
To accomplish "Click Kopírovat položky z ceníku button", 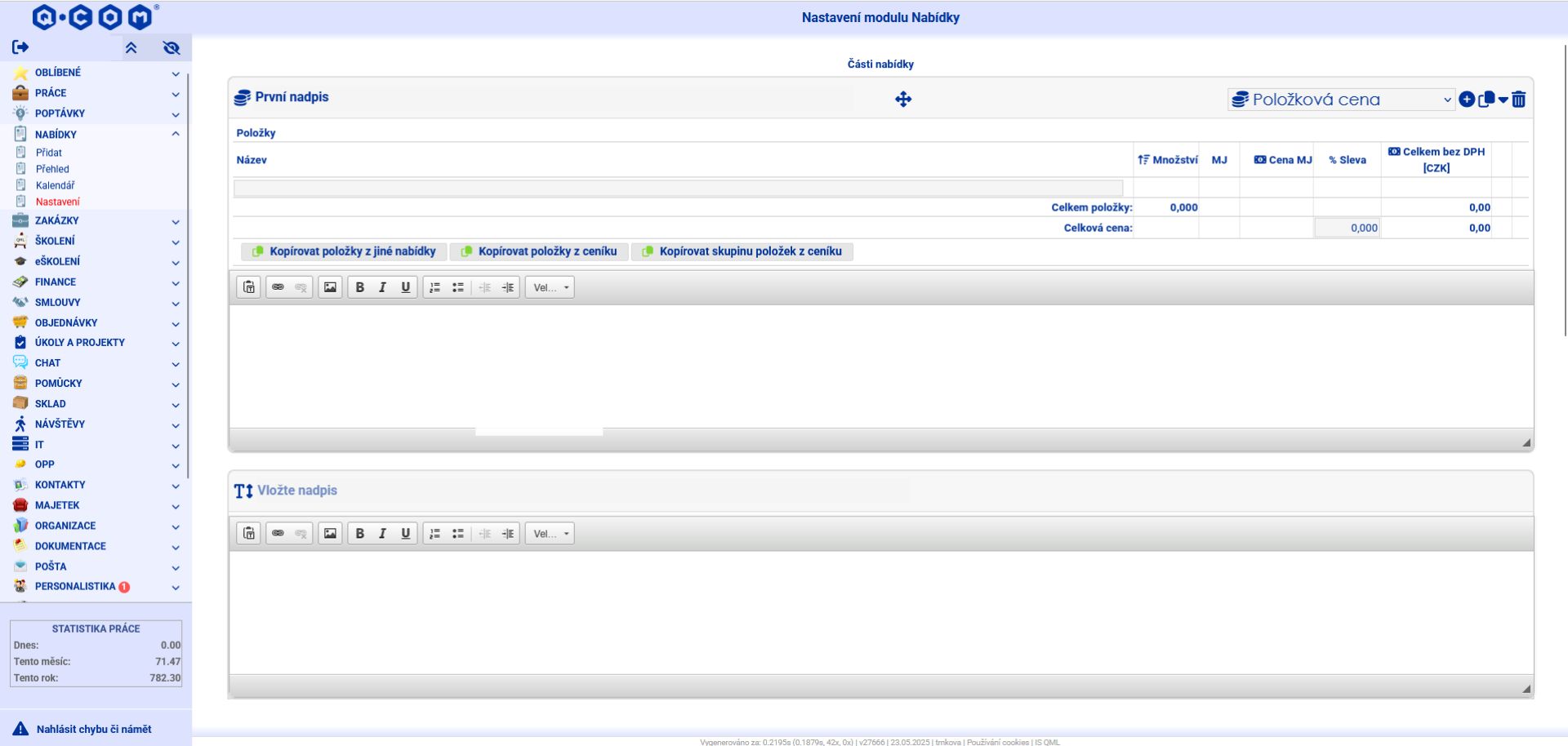I will tap(539, 251).
